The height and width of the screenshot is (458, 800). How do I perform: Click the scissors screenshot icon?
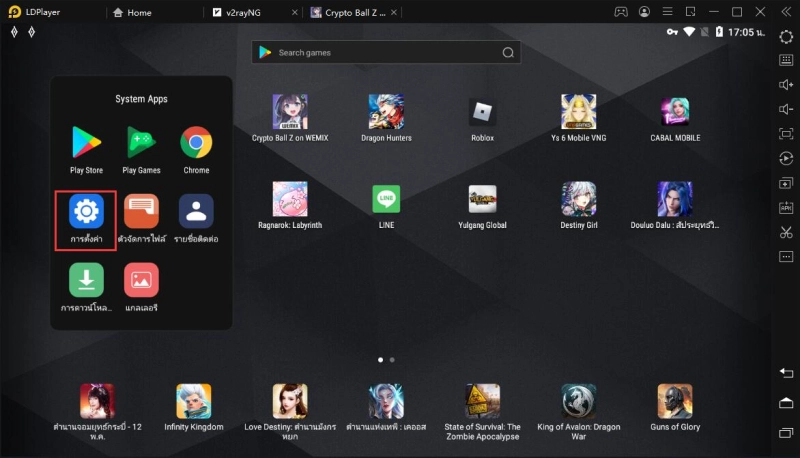pyautogui.click(x=786, y=232)
